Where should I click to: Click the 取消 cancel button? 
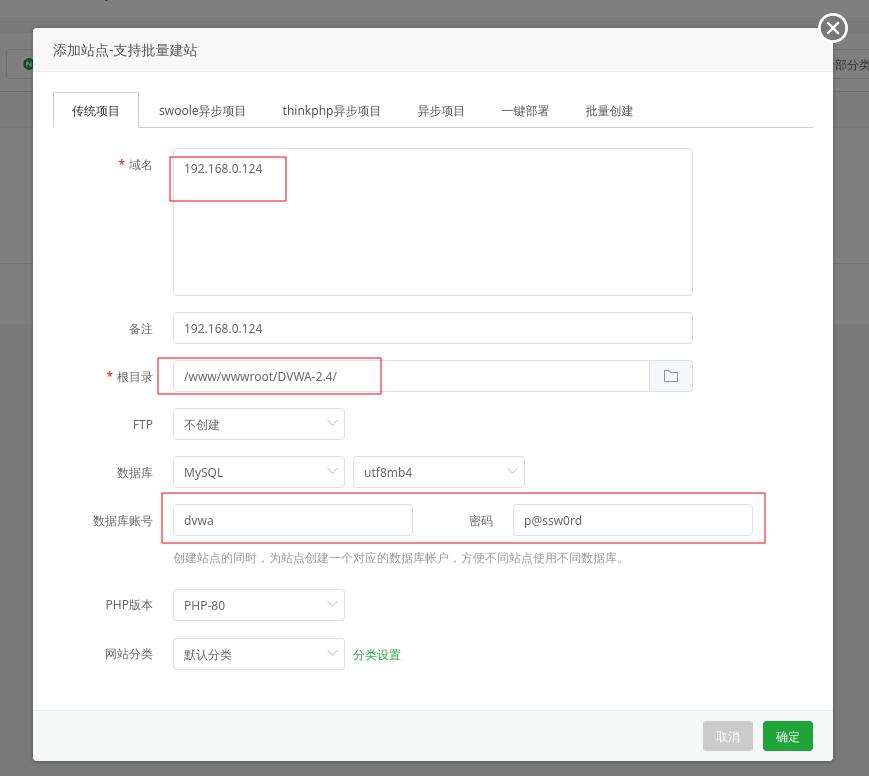(x=728, y=737)
